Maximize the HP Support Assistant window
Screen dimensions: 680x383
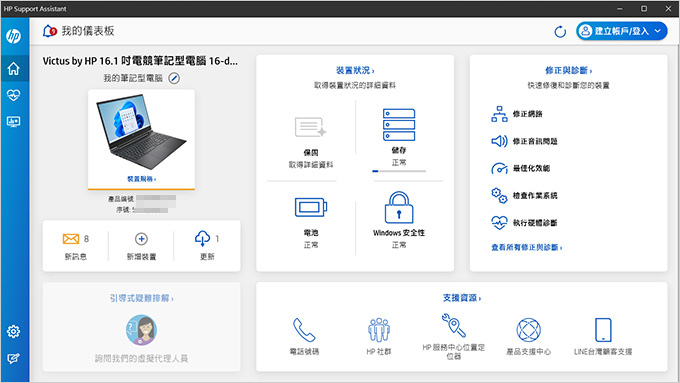[x=644, y=9]
